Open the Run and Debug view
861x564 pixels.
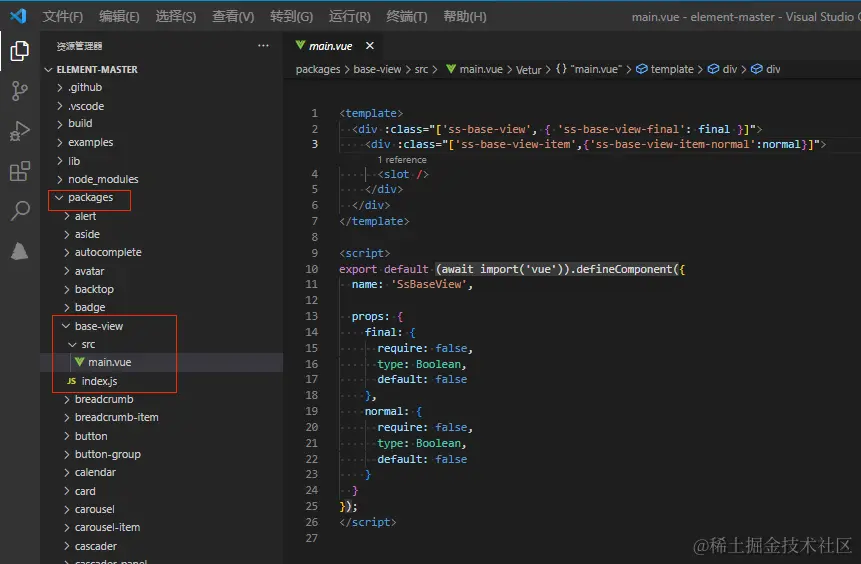20,131
